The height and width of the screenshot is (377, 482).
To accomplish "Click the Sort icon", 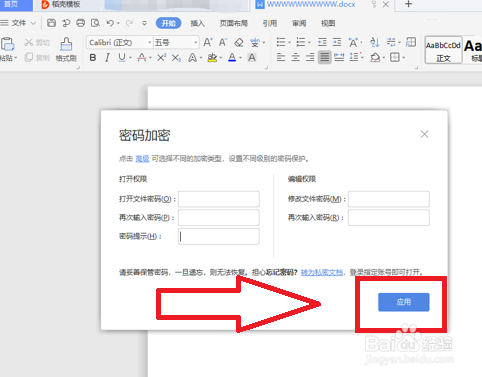I will click(x=375, y=42).
